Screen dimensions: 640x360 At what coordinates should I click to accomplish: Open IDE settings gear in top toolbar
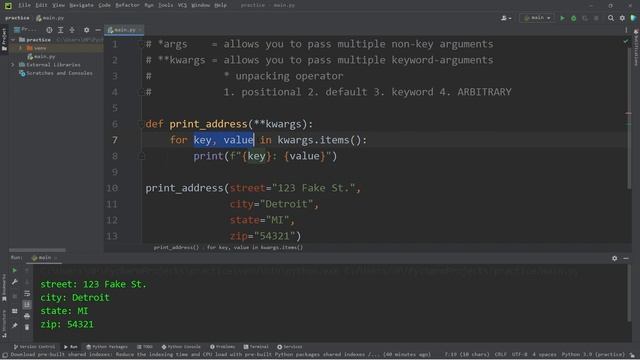622,18
